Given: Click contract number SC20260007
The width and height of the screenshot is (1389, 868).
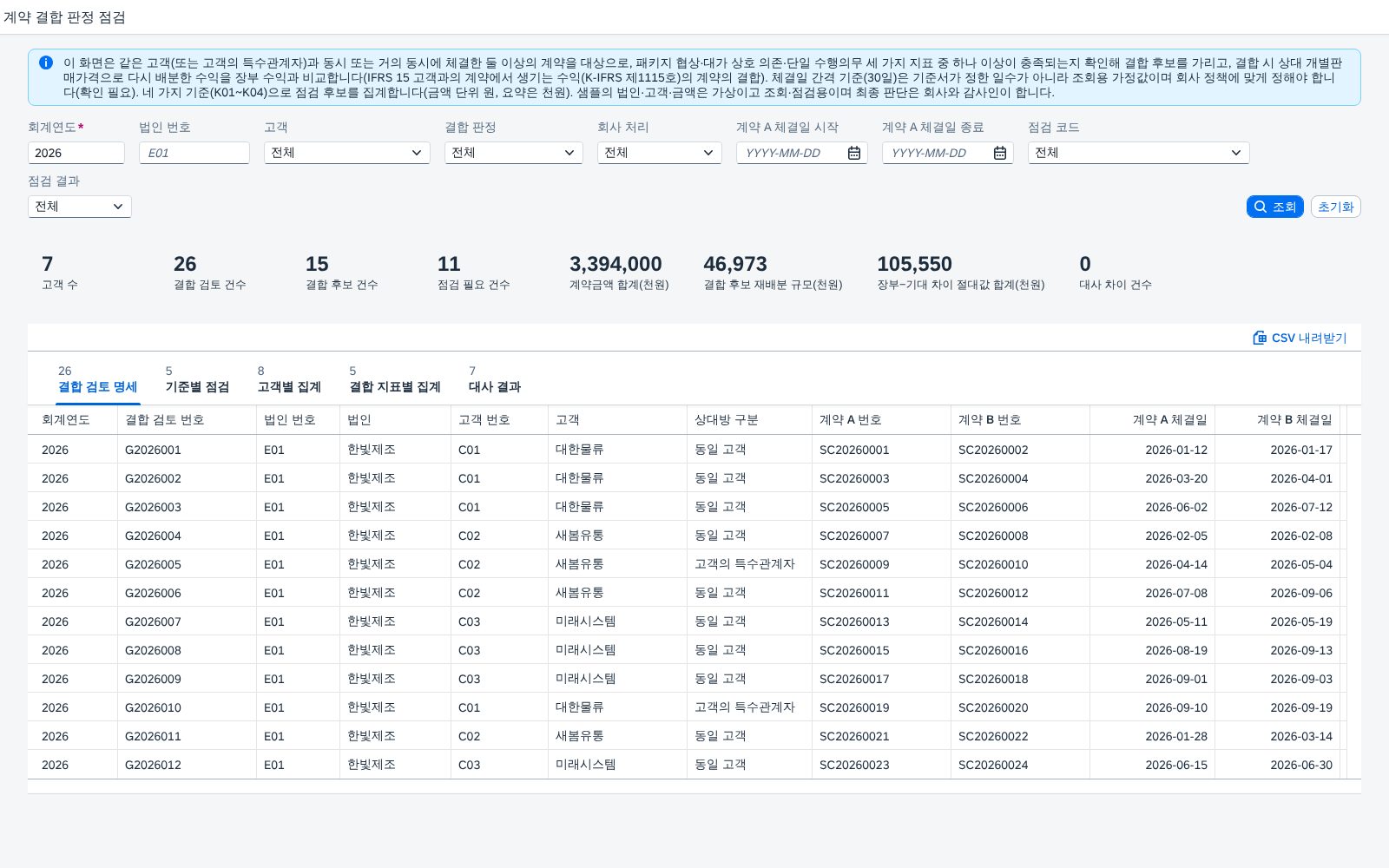Looking at the screenshot, I should [x=854, y=536].
